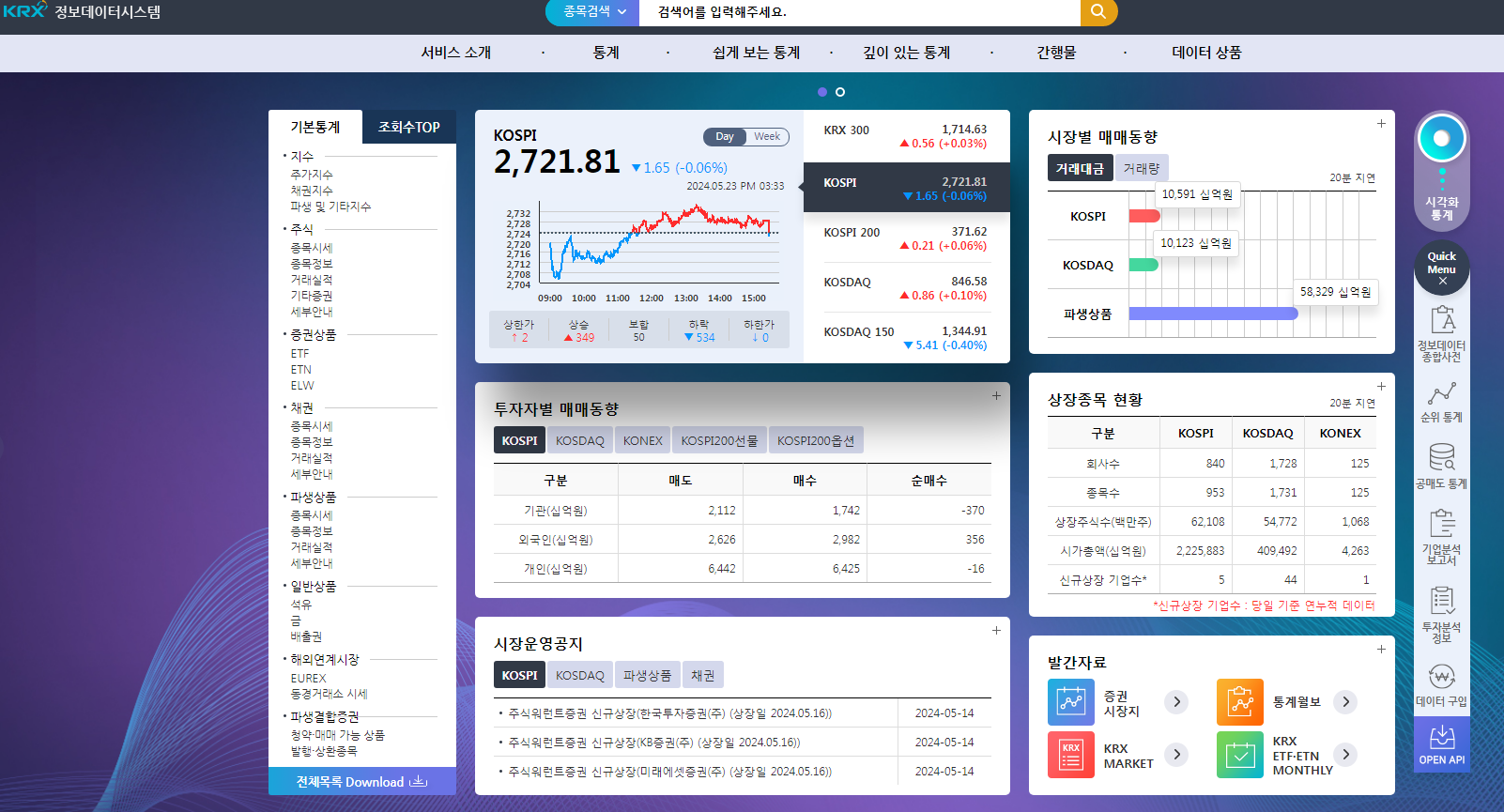
Task: Open the 종목검색 search type dropdown
Action: (x=593, y=12)
